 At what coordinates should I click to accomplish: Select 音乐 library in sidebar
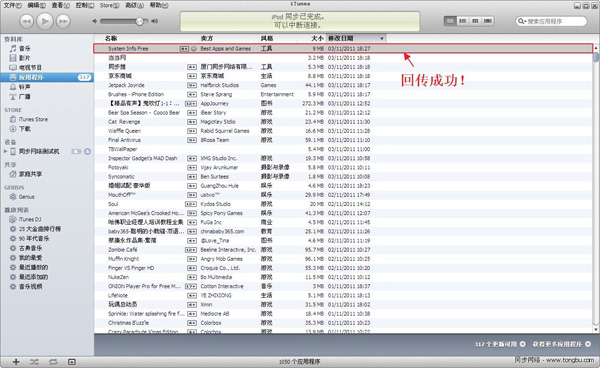47,48
